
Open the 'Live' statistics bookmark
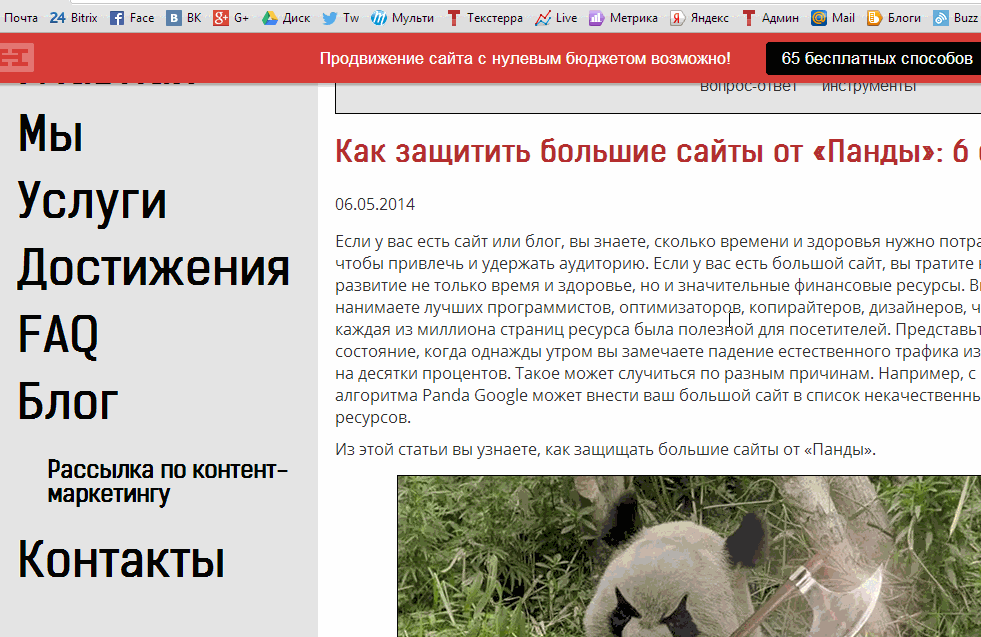(x=556, y=17)
